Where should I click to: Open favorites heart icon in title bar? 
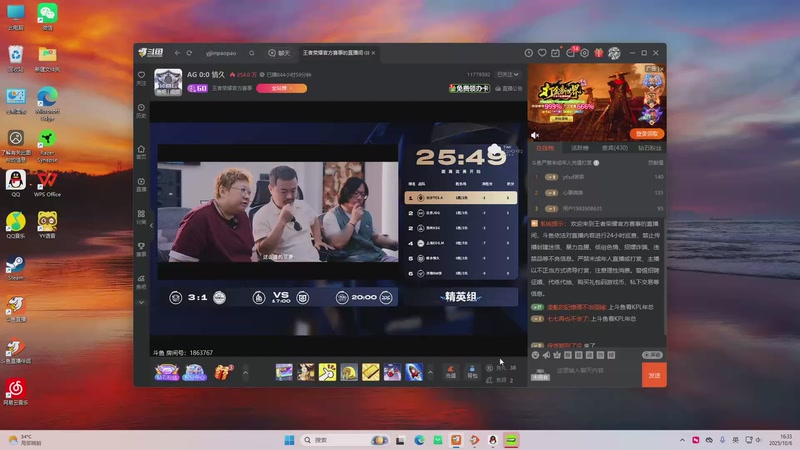[x=542, y=53]
